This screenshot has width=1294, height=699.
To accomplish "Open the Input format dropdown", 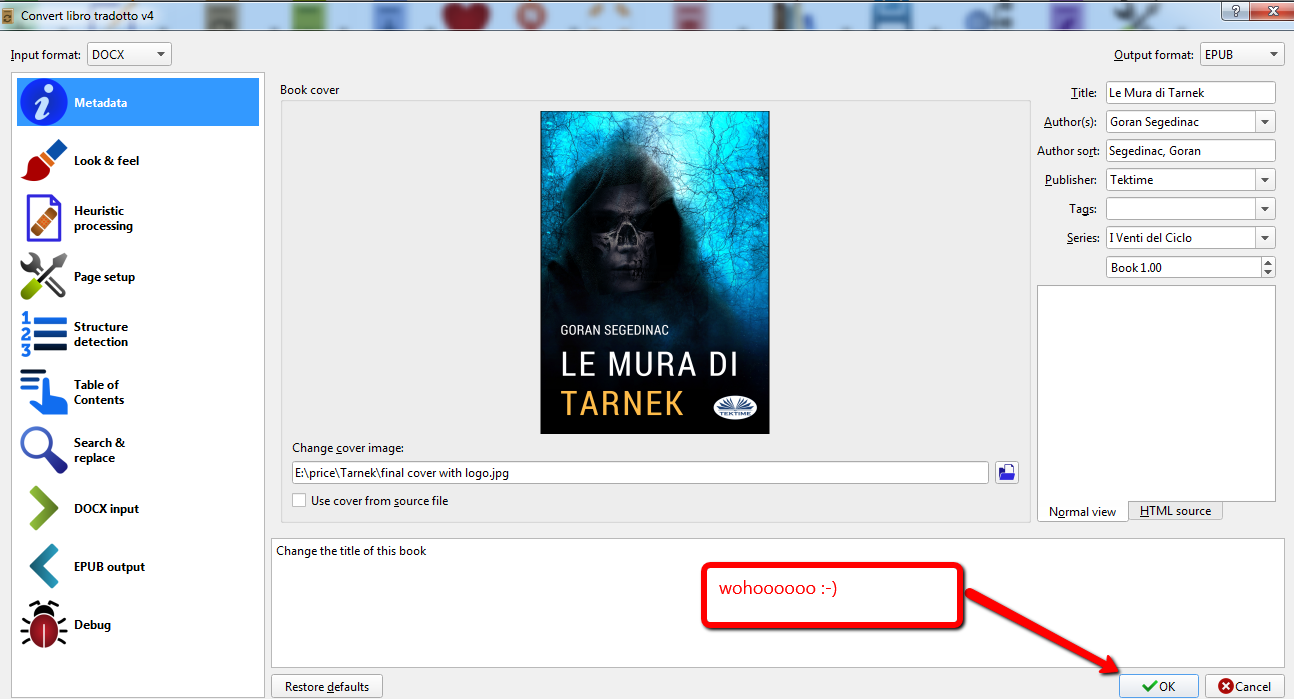I will click(130, 54).
